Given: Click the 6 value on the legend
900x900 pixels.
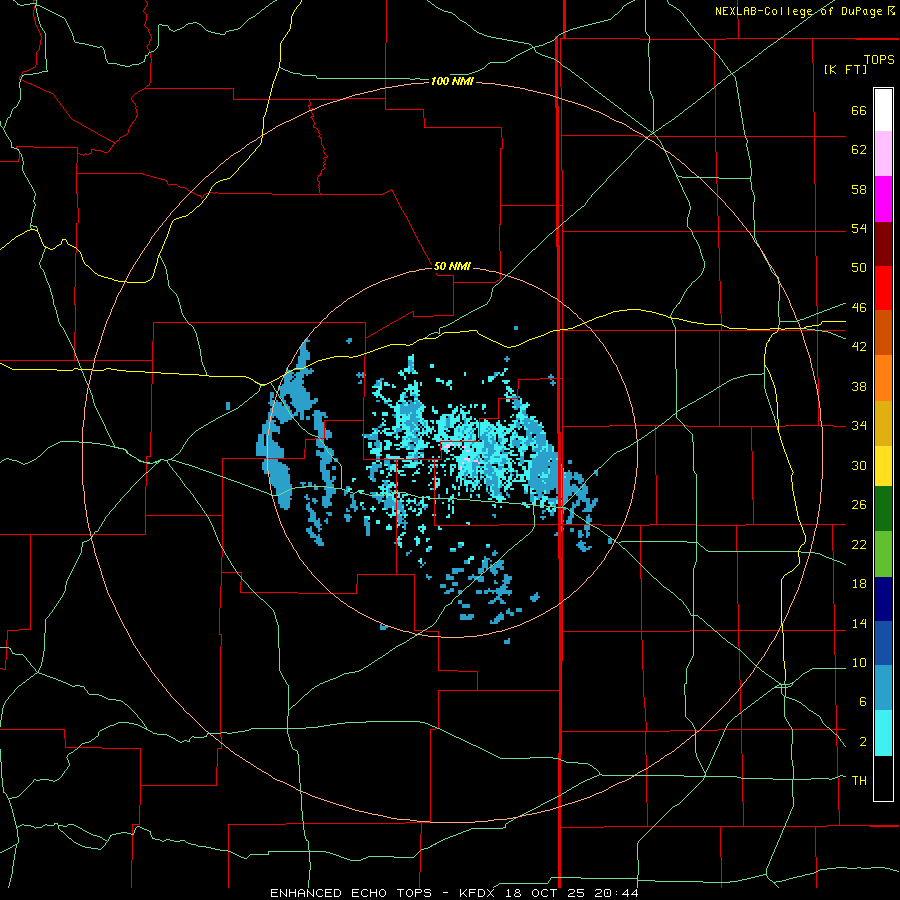Looking at the screenshot, I should (x=862, y=702).
